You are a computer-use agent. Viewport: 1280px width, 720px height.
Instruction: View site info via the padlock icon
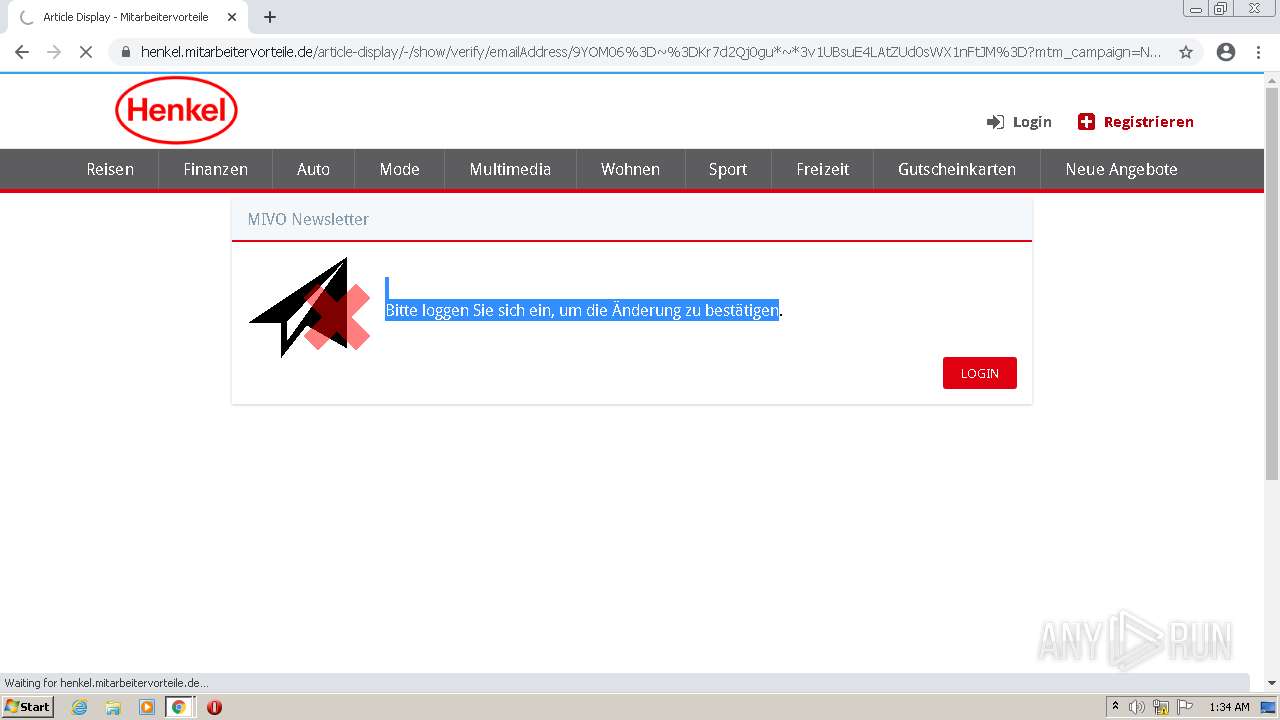[x=126, y=52]
